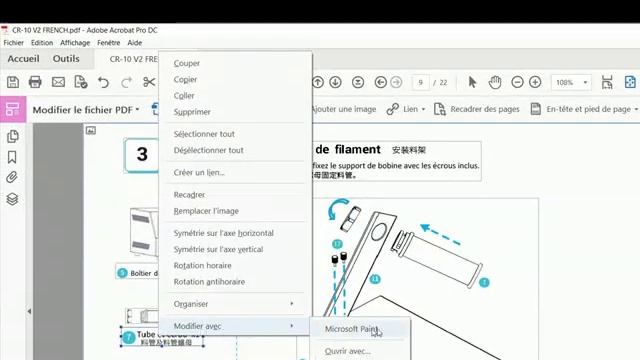Click the page number input field

click(x=420, y=82)
